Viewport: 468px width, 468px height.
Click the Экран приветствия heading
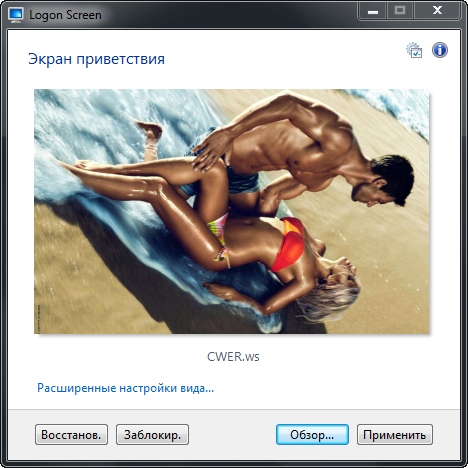click(x=97, y=59)
